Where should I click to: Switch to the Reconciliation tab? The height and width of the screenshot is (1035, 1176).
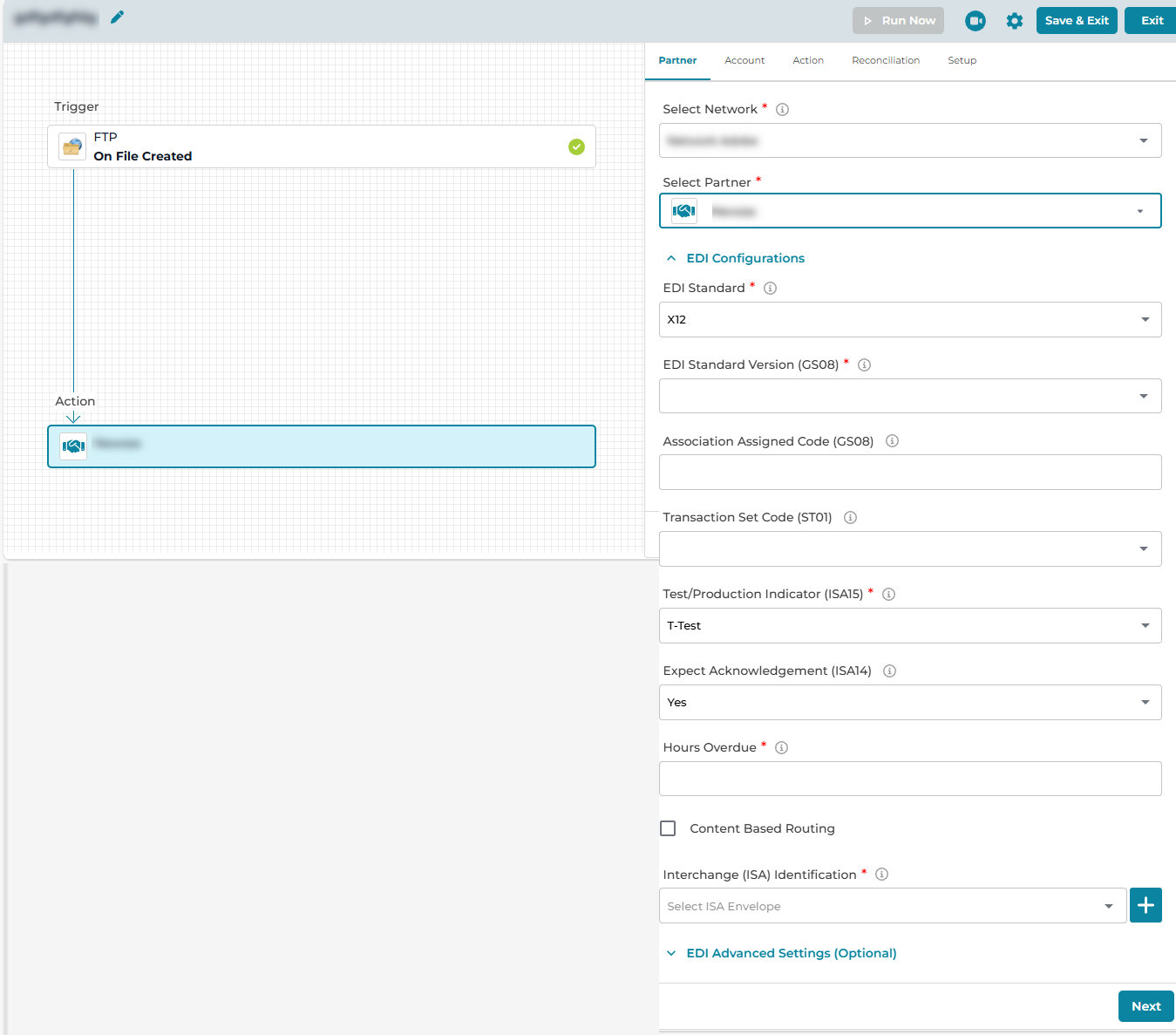pyautogui.click(x=885, y=61)
